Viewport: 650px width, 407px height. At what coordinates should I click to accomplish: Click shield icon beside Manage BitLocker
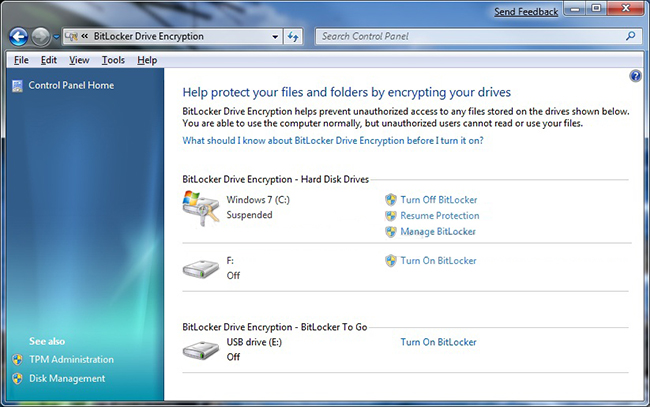click(x=390, y=232)
